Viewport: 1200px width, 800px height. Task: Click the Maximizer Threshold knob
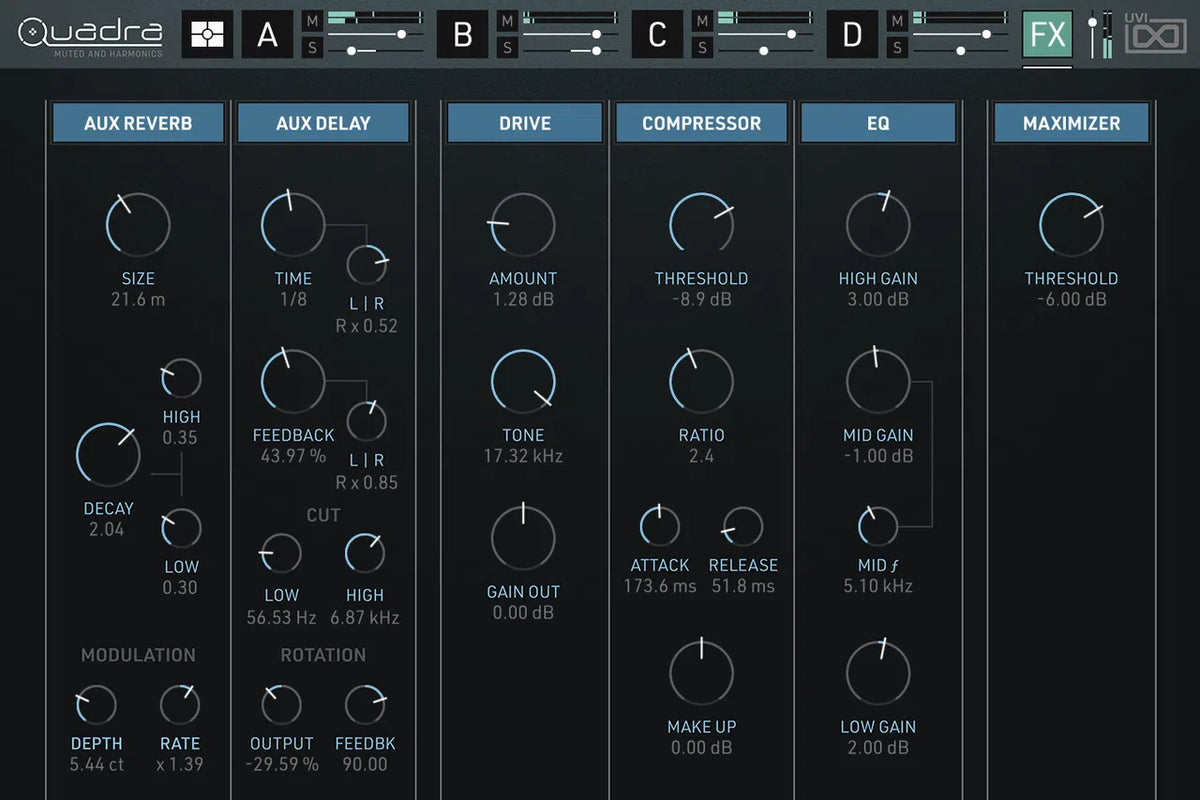pyautogui.click(x=1071, y=225)
